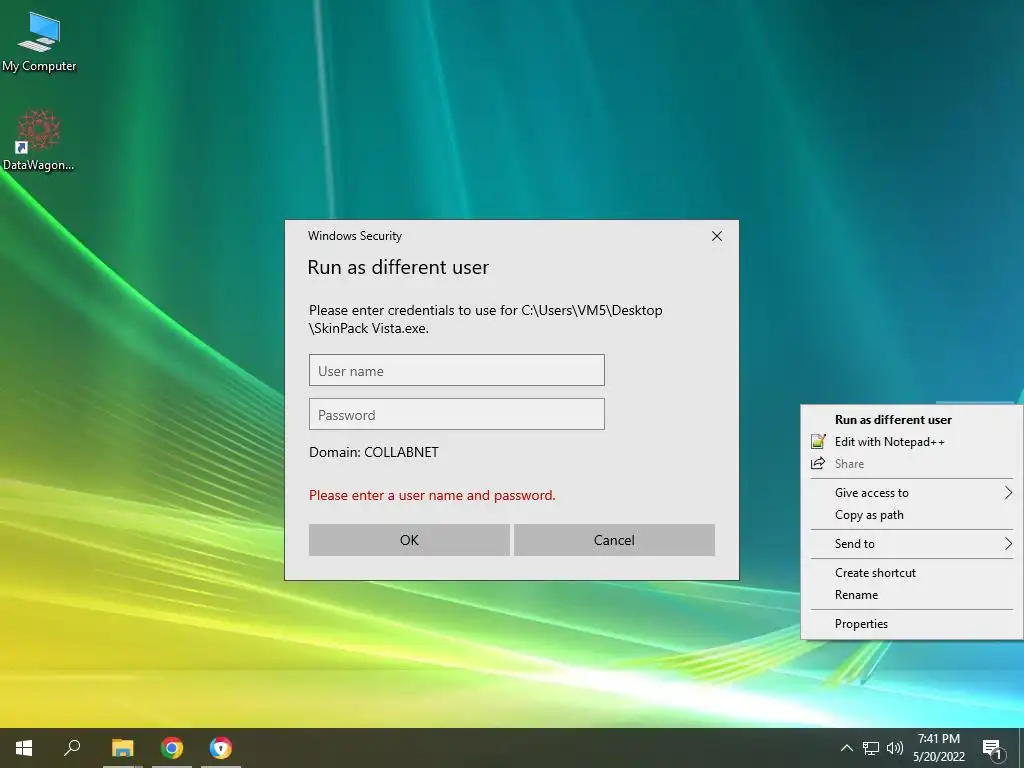Focus the Password field
Image resolution: width=1024 pixels, height=768 pixels.
coord(456,415)
